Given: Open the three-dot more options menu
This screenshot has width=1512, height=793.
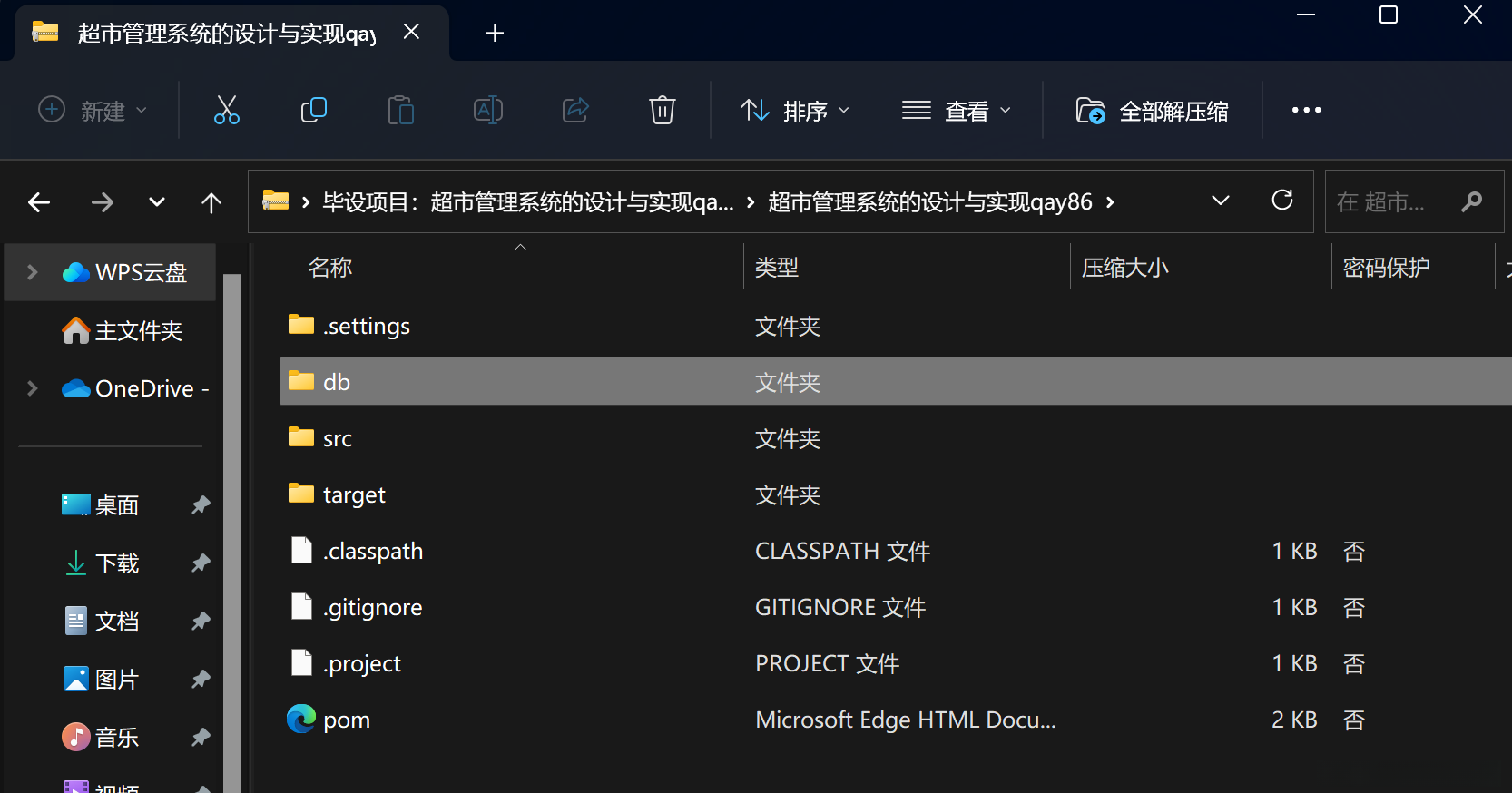Looking at the screenshot, I should pyautogui.click(x=1306, y=111).
